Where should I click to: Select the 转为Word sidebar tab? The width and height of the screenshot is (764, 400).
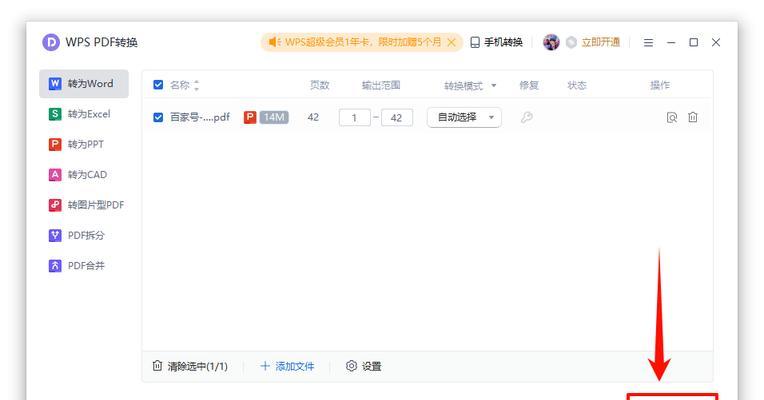pos(84,84)
